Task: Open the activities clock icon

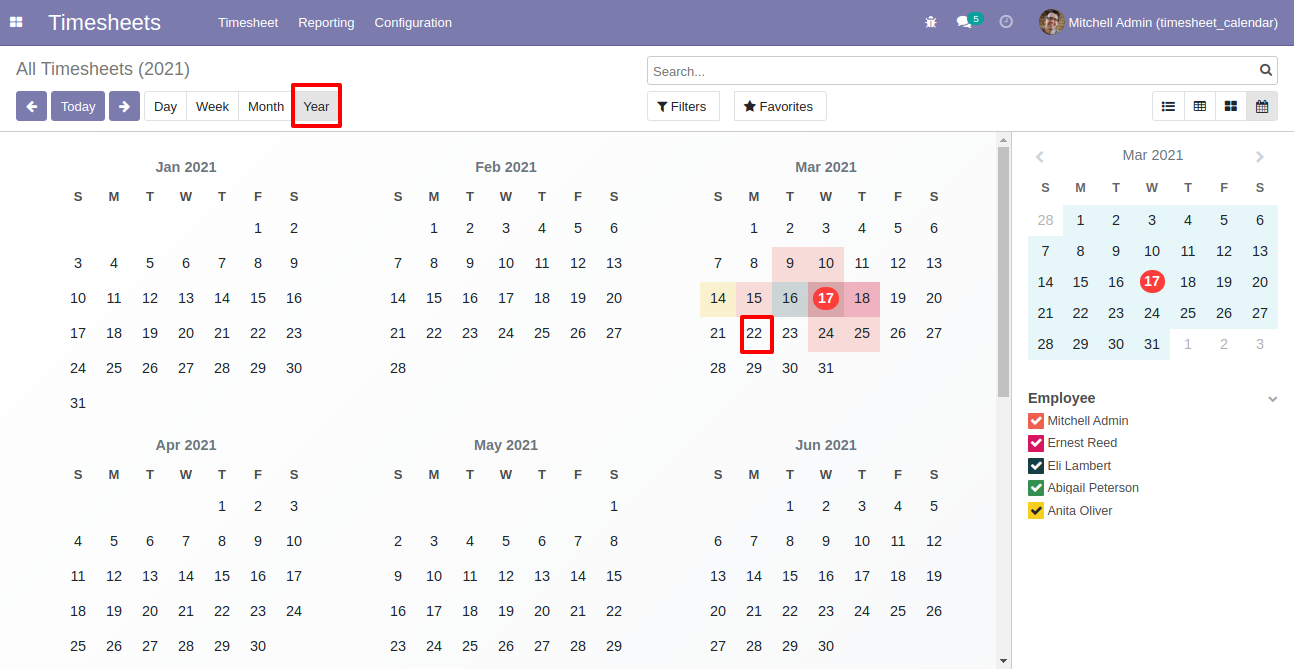Action: tap(1006, 22)
